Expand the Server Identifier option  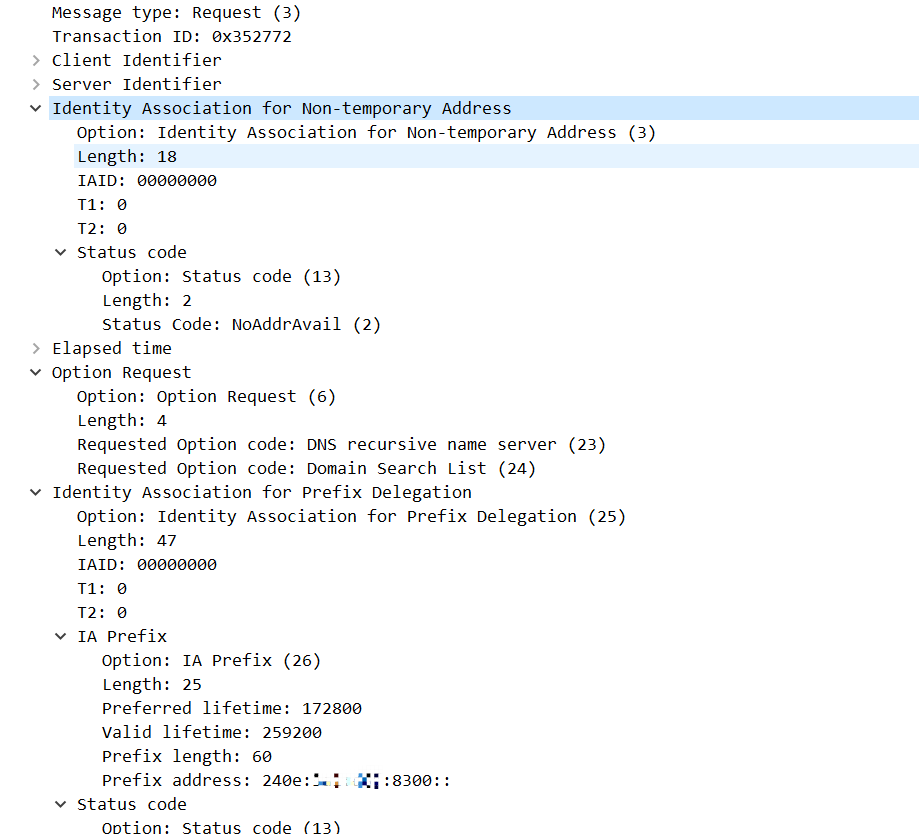coord(37,84)
